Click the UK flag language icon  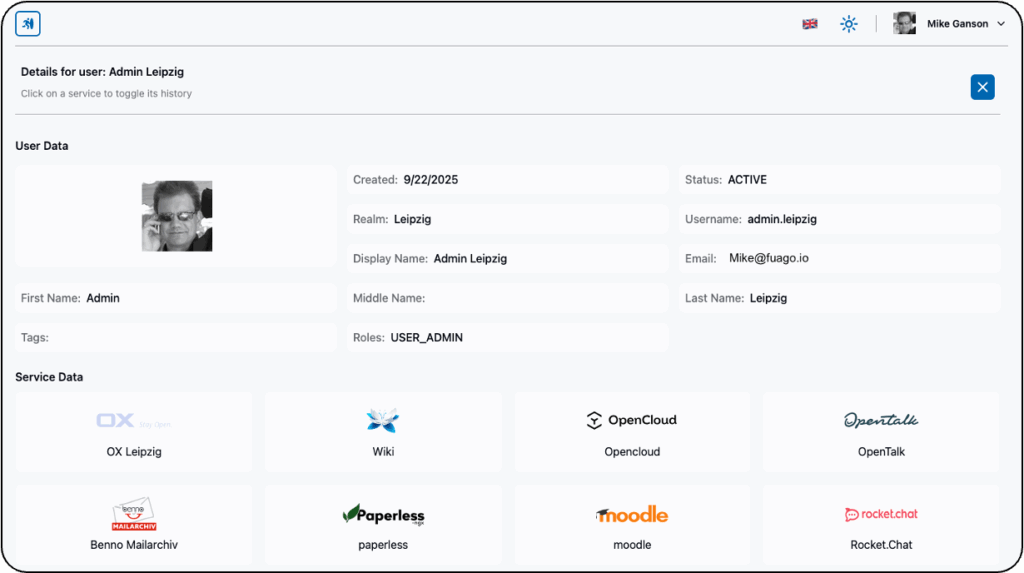[x=810, y=24]
